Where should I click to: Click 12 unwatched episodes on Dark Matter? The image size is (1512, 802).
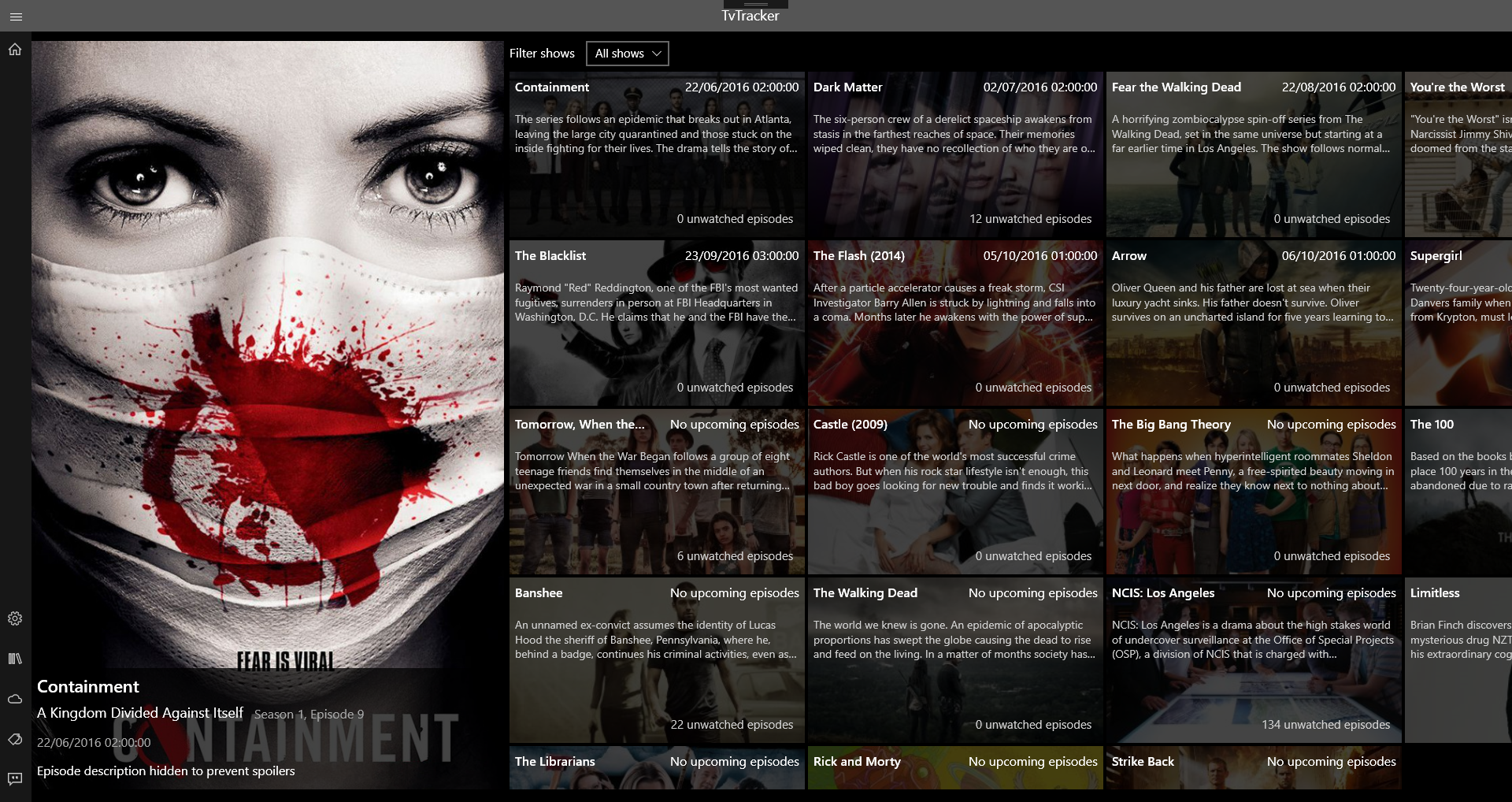click(1030, 219)
